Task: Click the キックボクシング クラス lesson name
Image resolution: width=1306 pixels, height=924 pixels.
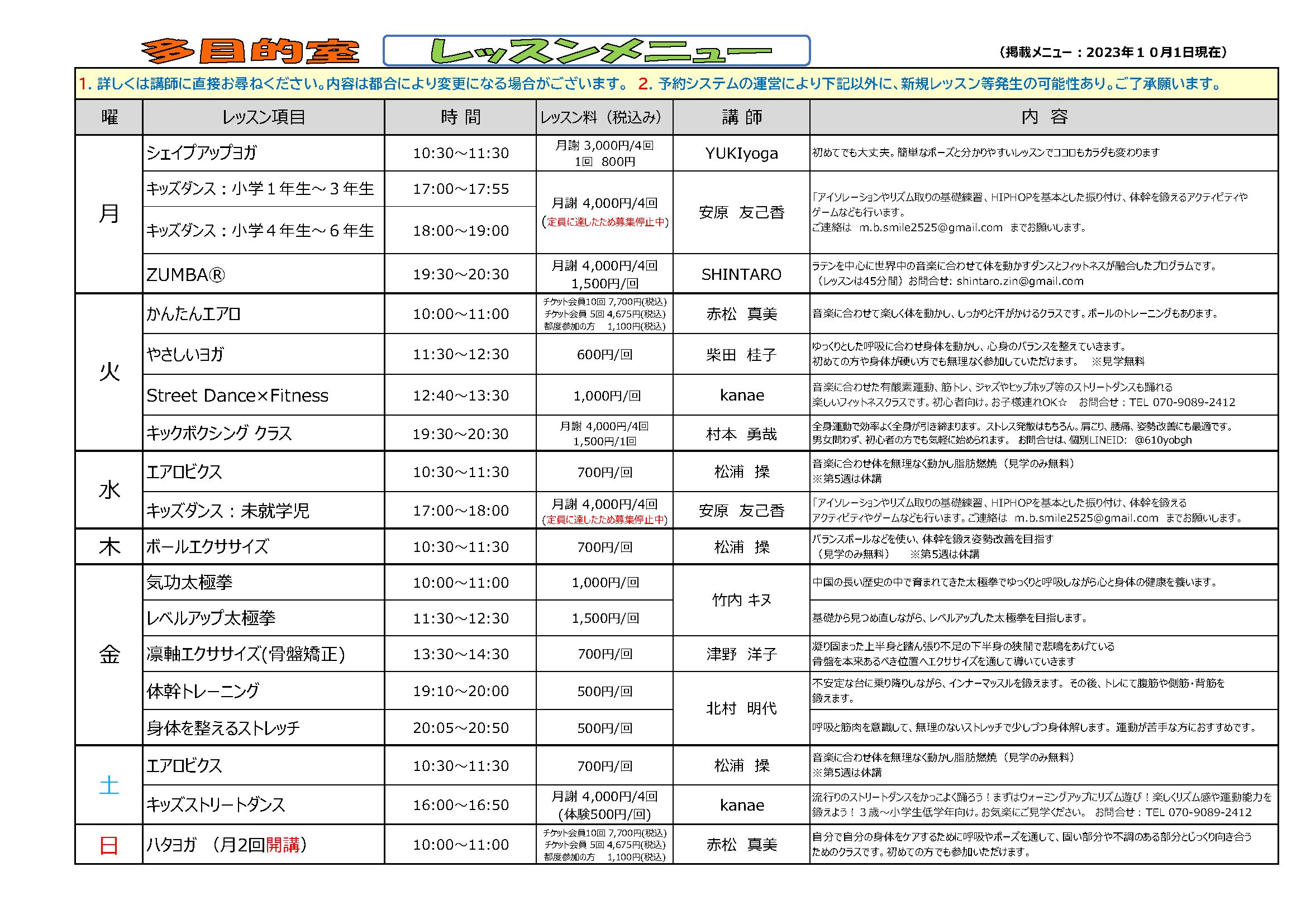Action: [x=219, y=434]
